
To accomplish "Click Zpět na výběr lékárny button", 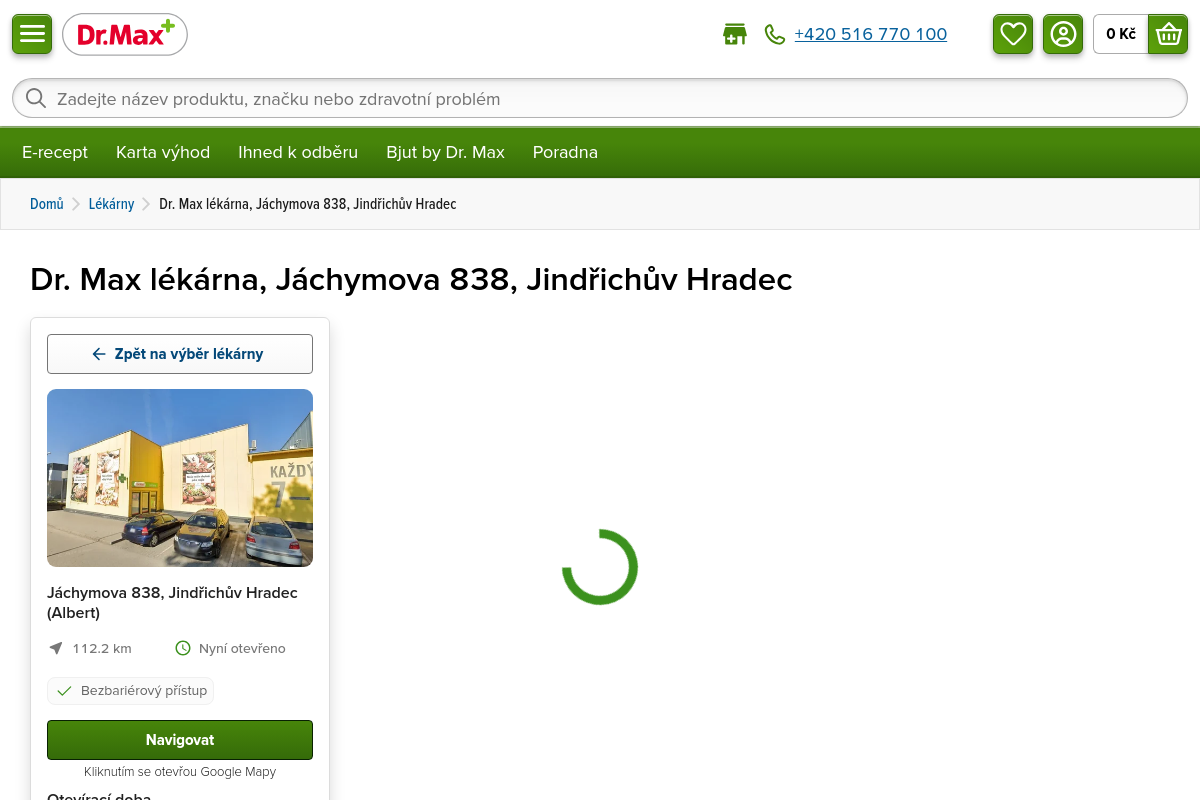I will click(180, 354).
